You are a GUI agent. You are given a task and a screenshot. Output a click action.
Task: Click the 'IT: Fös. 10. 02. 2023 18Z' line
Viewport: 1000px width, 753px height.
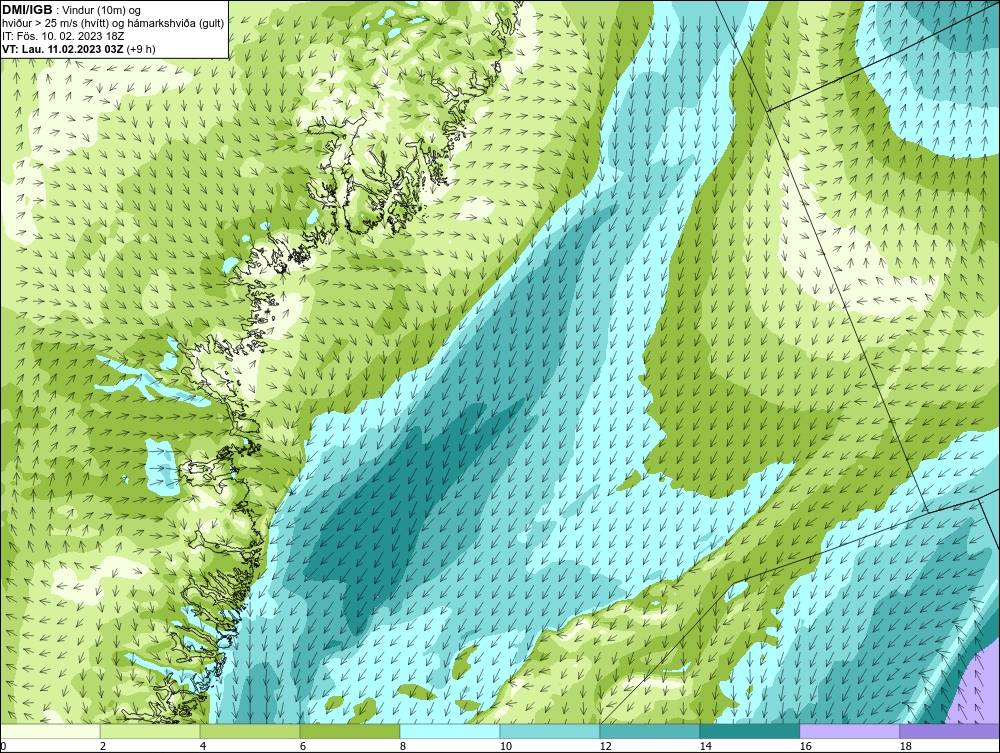[x=62, y=36]
